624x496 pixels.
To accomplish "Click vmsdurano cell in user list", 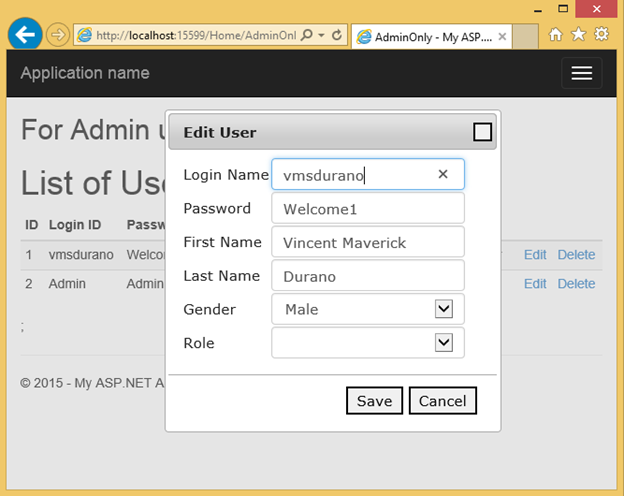I will coord(81,255).
